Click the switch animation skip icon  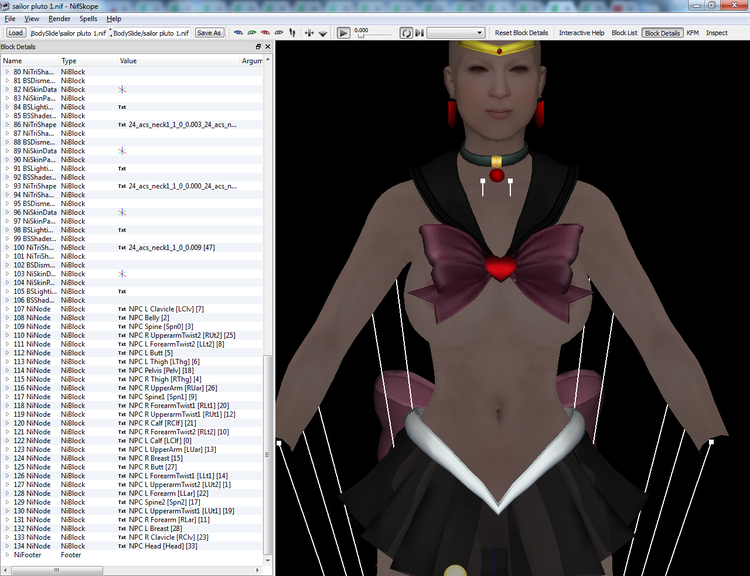pos(419,33)
